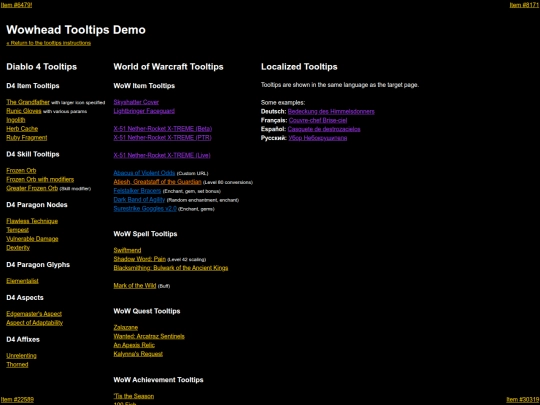Open the top-right corner item link
The image size is (540, 405).
[x=525, y=5]
